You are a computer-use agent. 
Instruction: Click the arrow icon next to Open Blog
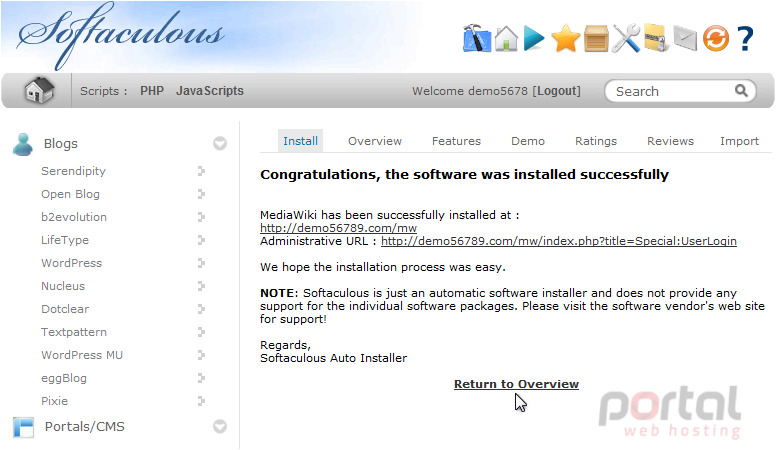(201, 194)
